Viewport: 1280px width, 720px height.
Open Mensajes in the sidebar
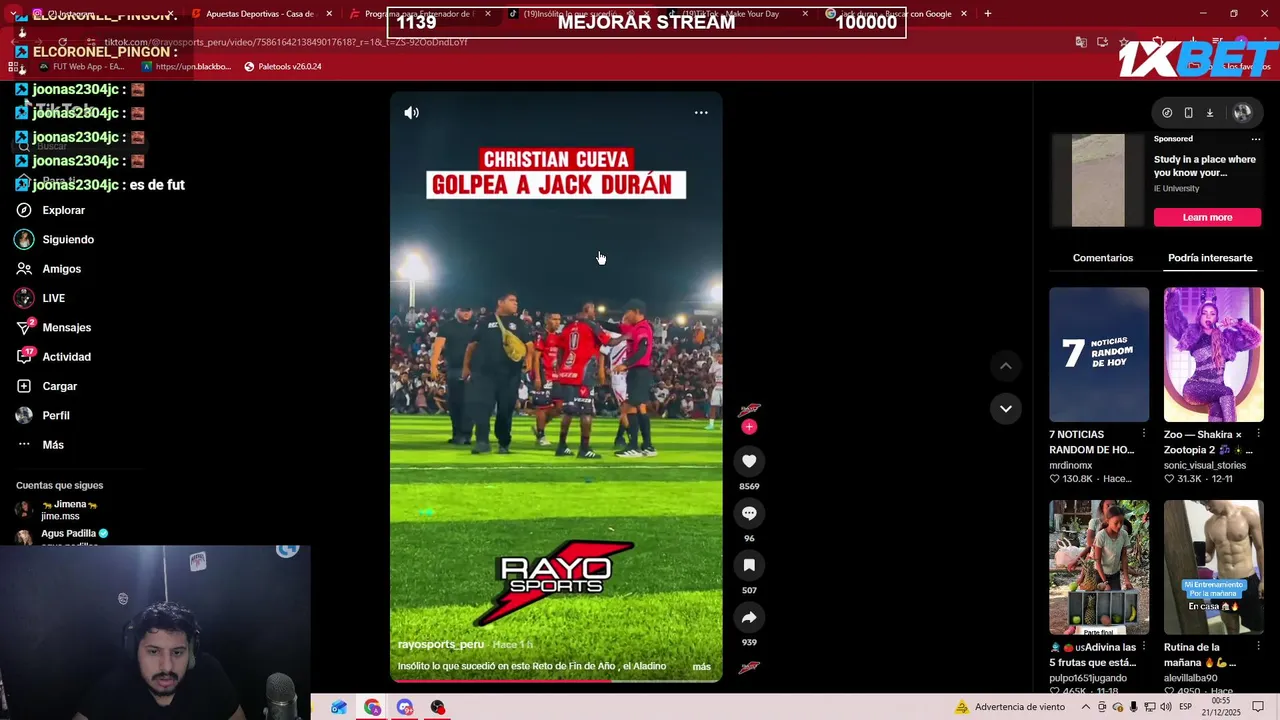point(66,327)
